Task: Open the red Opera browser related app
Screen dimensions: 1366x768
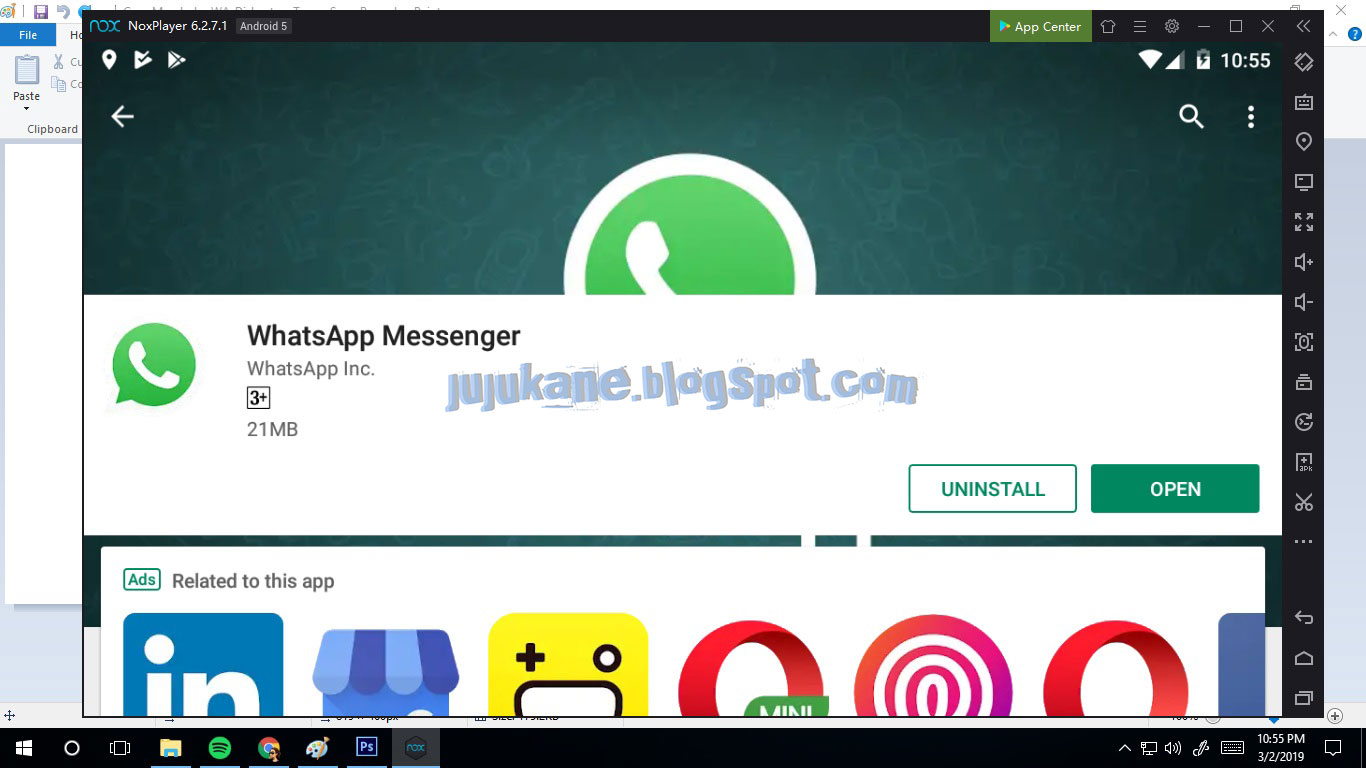Action: 1116,670
